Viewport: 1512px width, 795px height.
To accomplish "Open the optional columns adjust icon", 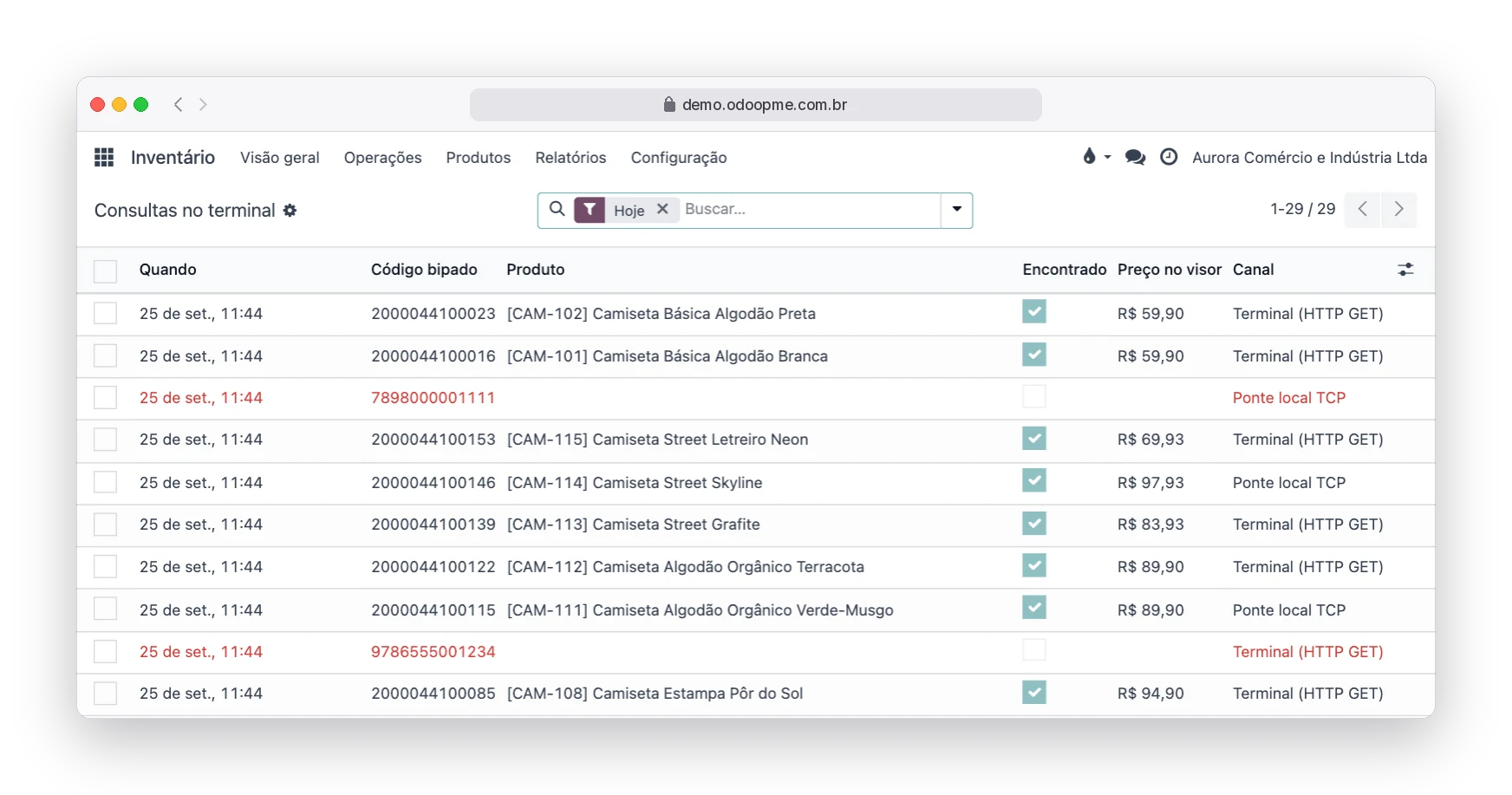I will coord(1405,270).
